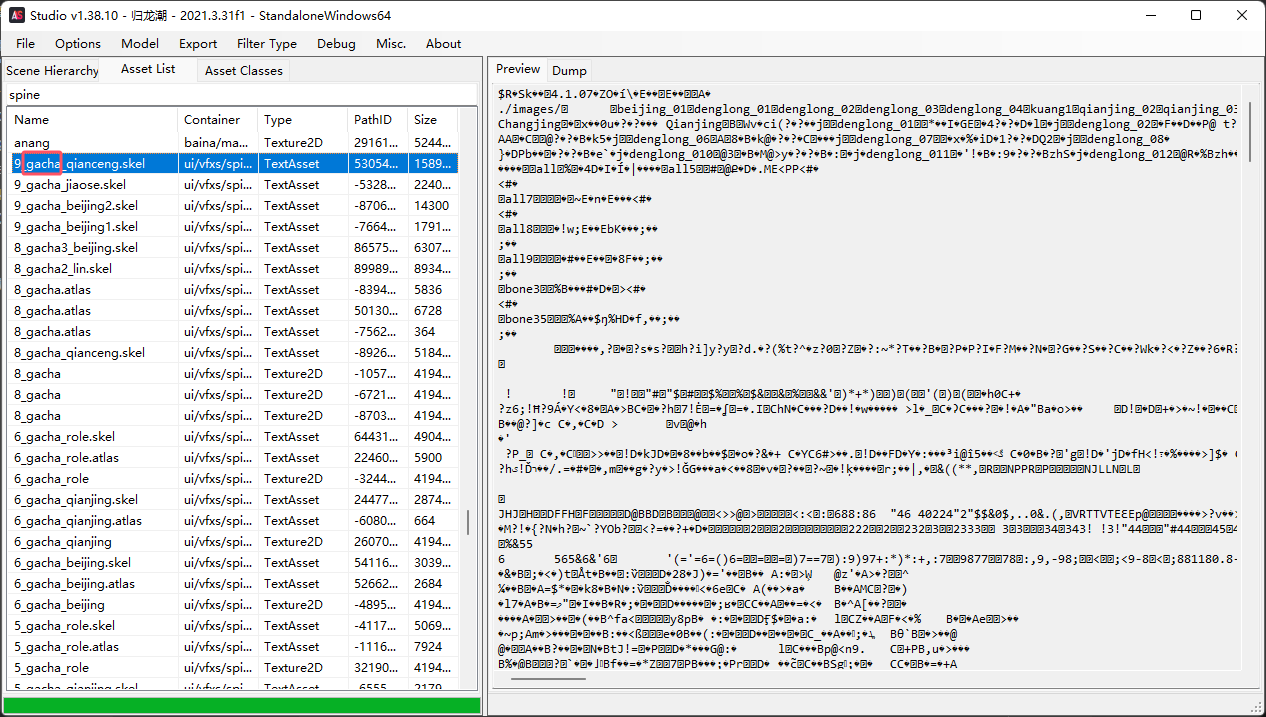This screenshot has width=1266, height=717.
Task: Open the Model menu
Action: coord(140,43)
